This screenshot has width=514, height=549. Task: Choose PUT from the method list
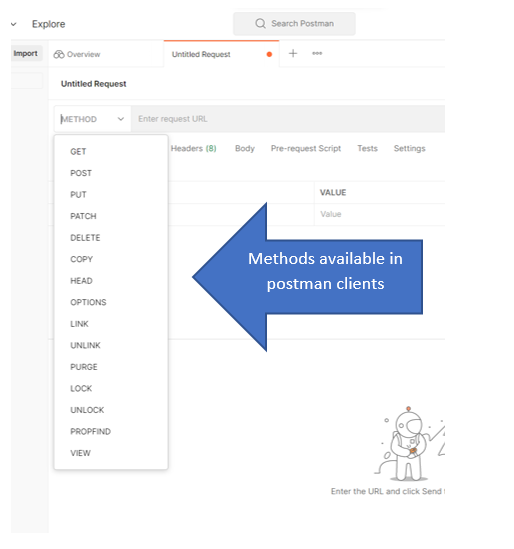coord(111,195)
